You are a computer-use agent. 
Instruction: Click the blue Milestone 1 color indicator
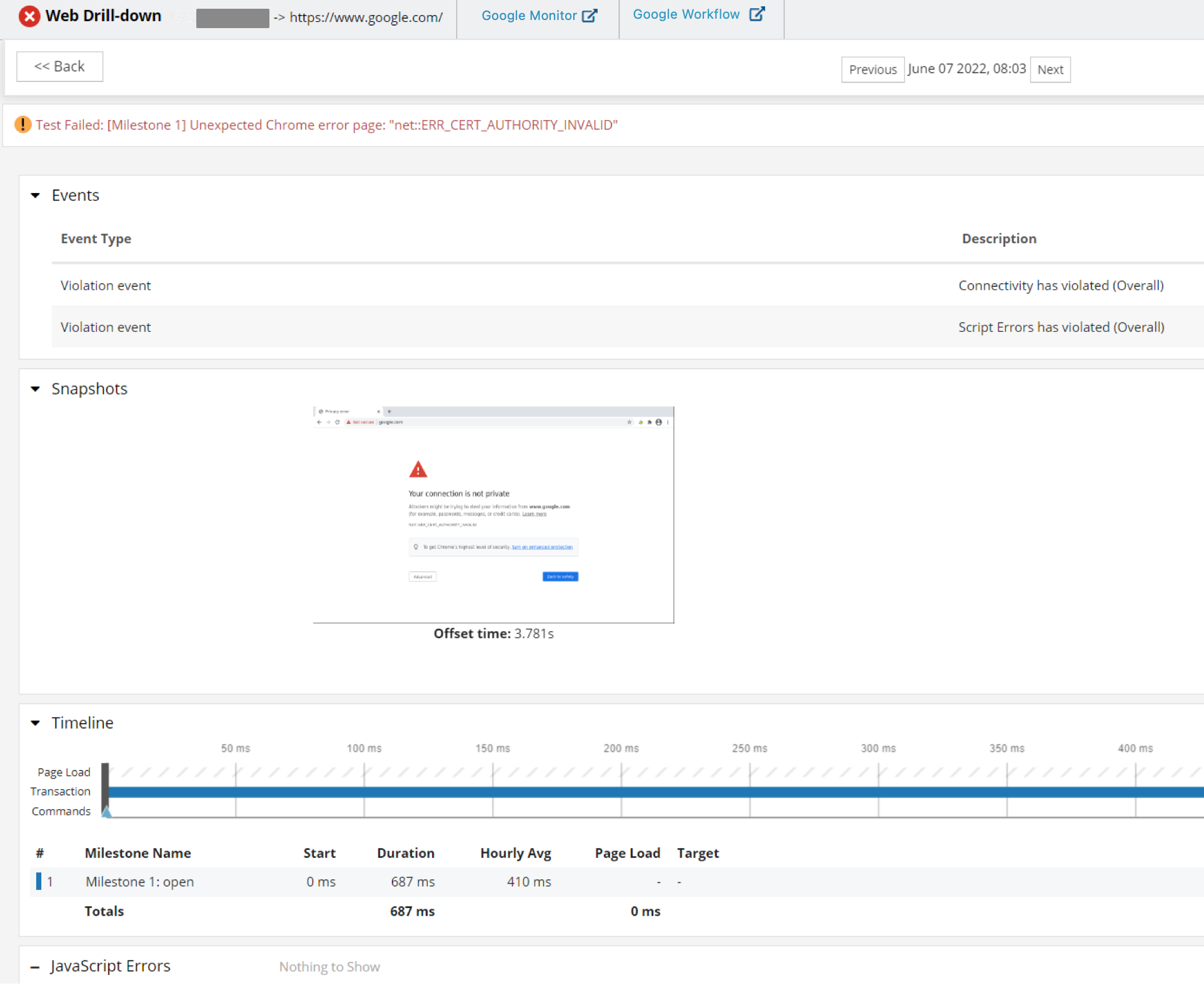pyautogui.click(x=39, y=881)
